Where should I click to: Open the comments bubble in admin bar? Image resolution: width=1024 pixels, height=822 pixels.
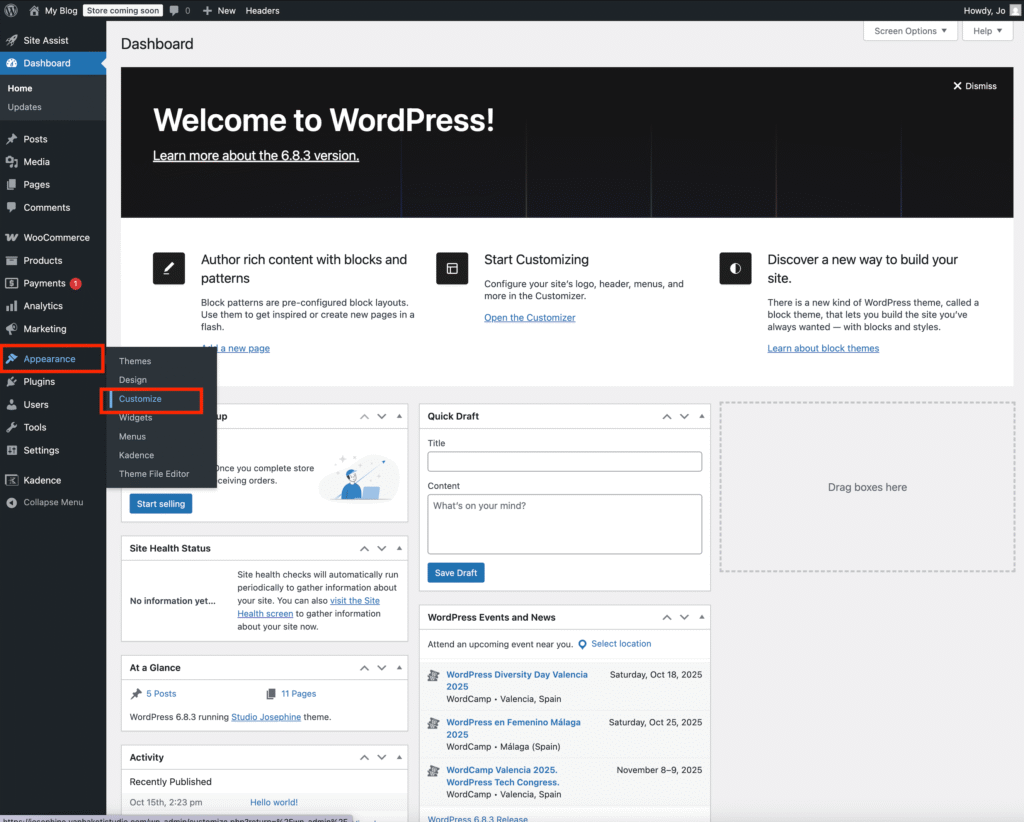(180, 10)
